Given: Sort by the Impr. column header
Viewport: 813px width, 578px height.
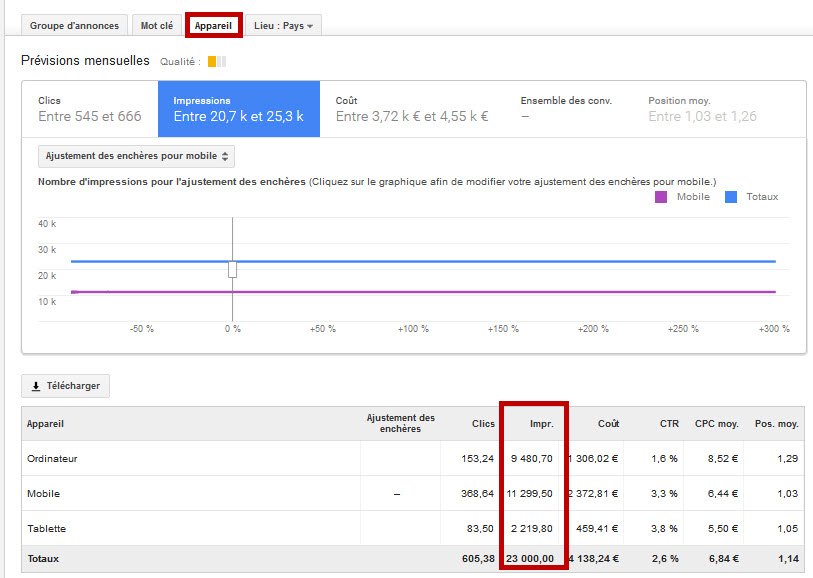Looking at the screenshot, I should 542,424.
